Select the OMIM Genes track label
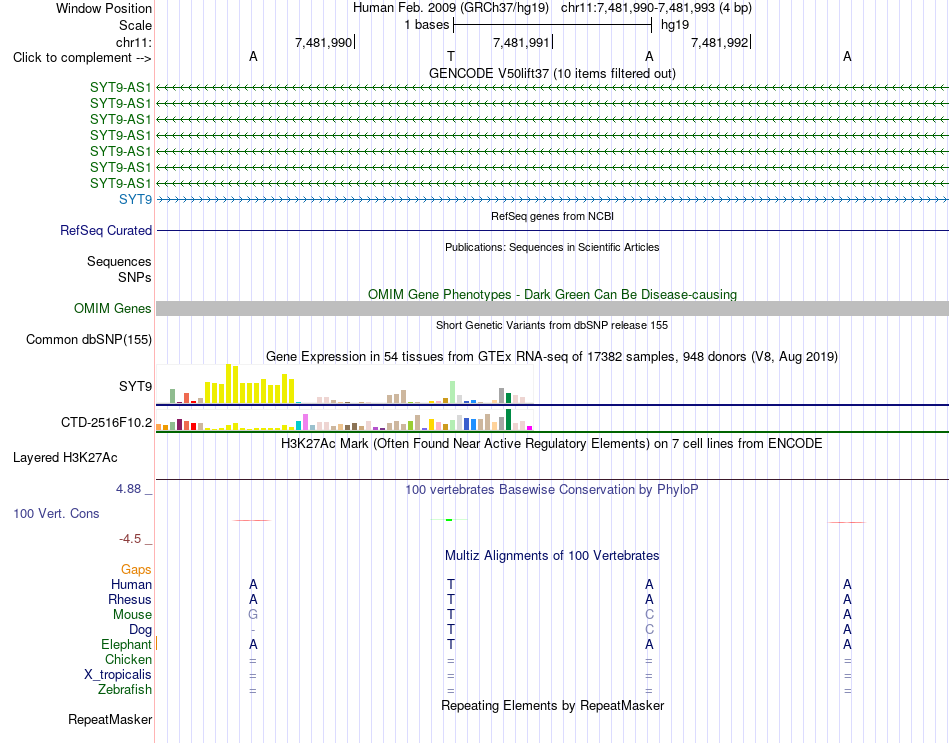The height and width of the screenshot is (743, 950). coord(113,308)
